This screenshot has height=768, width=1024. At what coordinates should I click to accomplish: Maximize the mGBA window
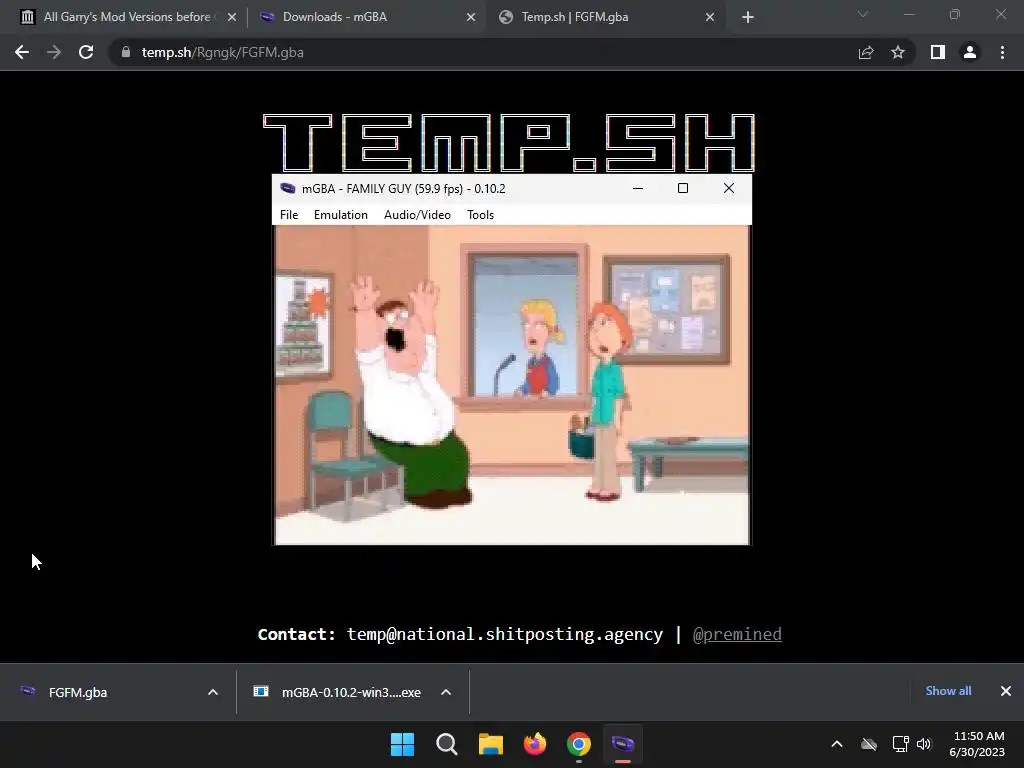click(x=683, y=188)
